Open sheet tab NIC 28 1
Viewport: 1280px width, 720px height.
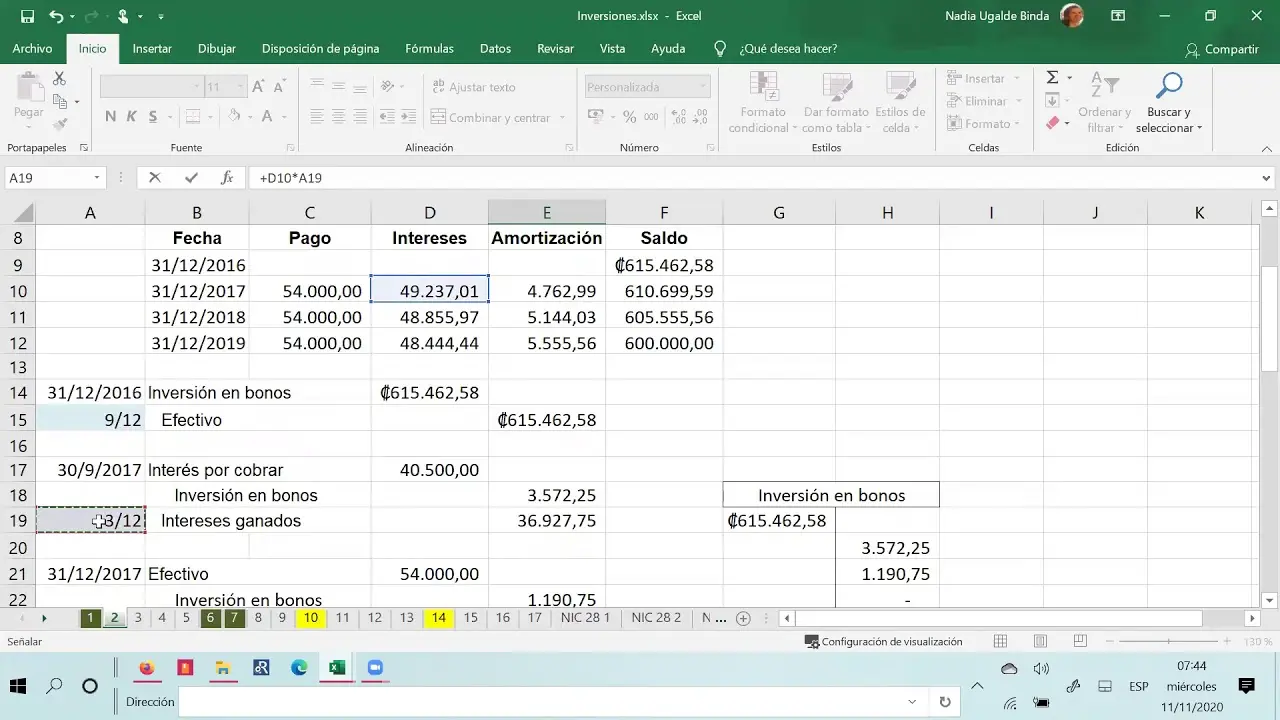pyautogui.click(x=585, y=618)
